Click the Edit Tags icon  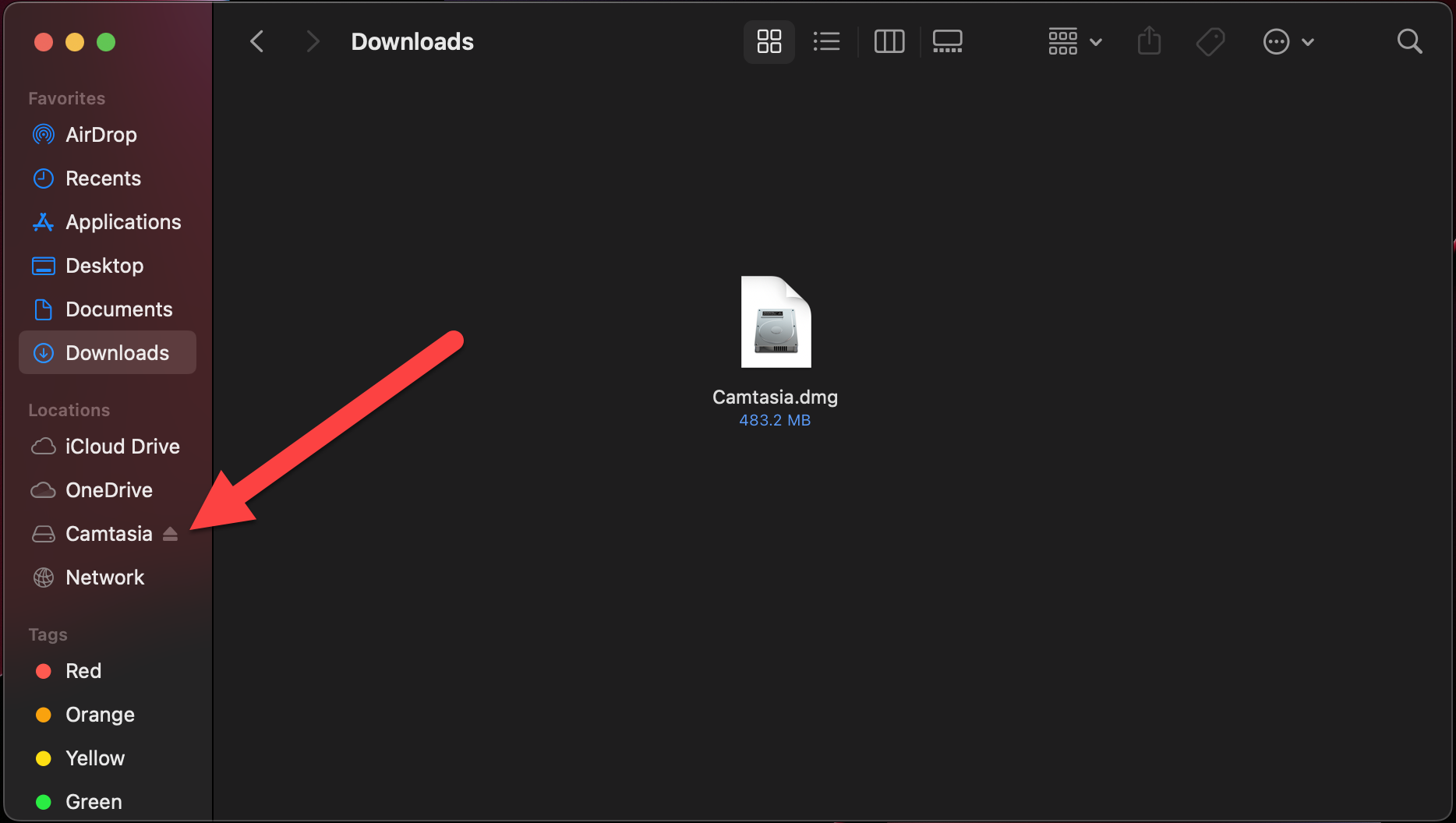pyautogui.click(x=1210, y=41)
